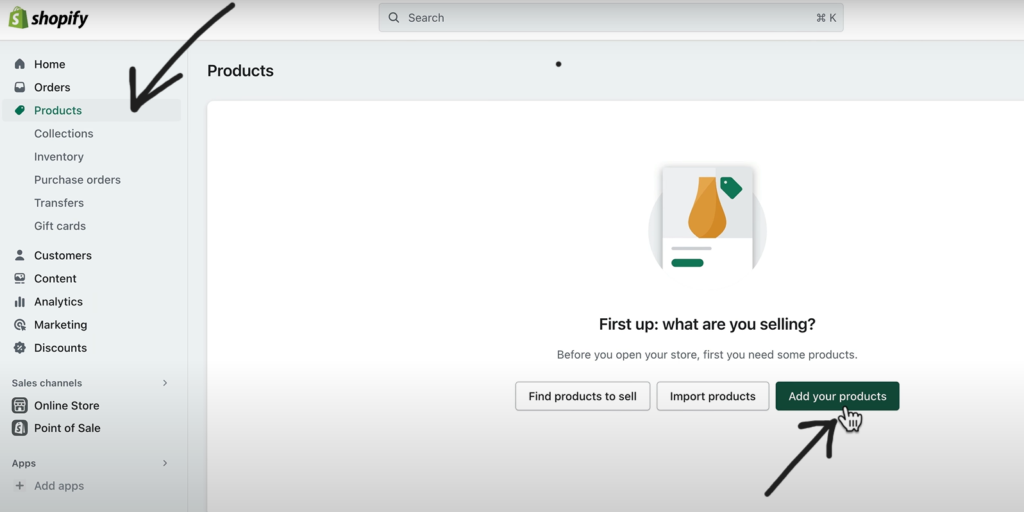Click Add your products button
This screenshot has width=1024, height=512.
coord(837,396)
